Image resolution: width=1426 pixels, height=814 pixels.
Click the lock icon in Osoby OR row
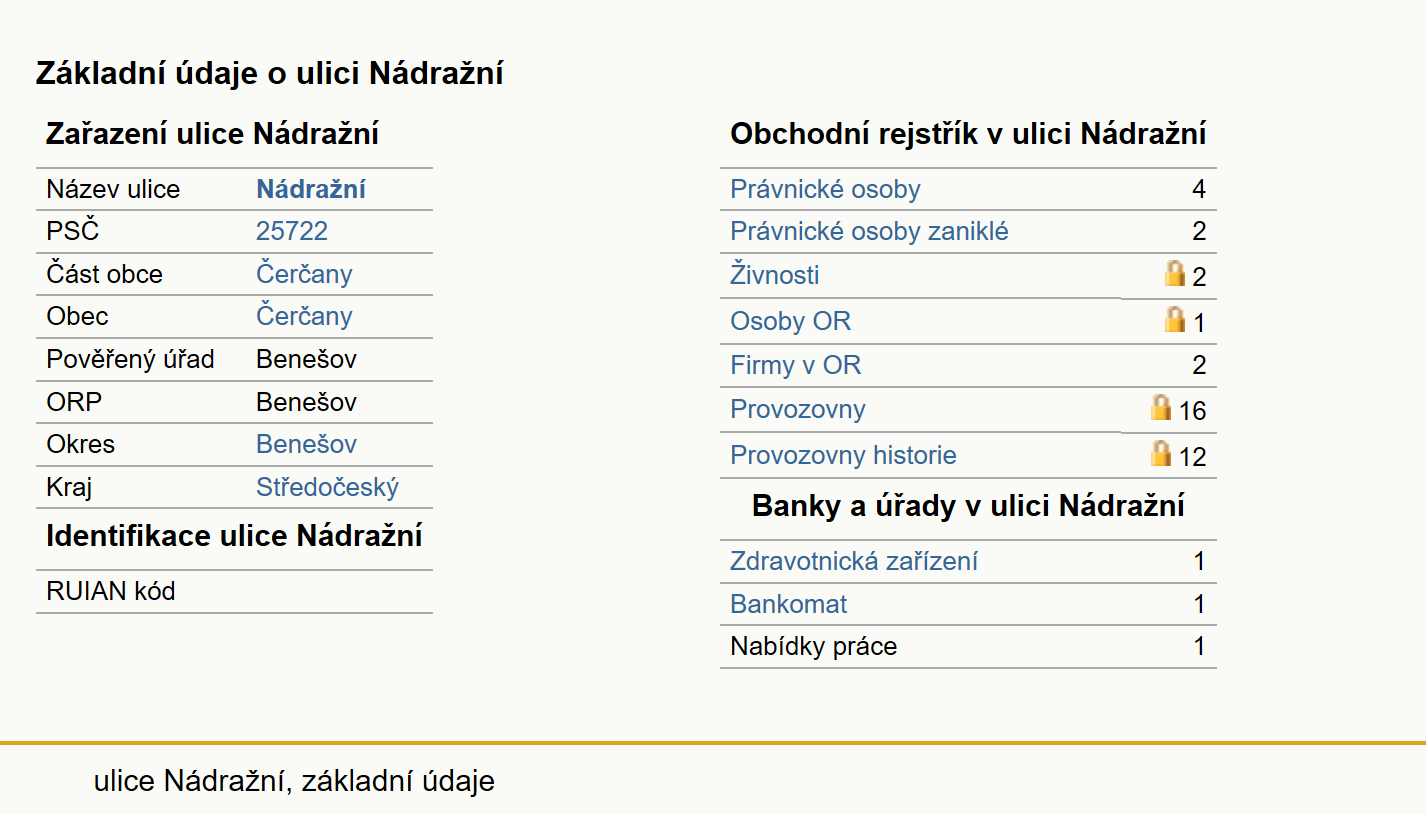pos(1175,319)
